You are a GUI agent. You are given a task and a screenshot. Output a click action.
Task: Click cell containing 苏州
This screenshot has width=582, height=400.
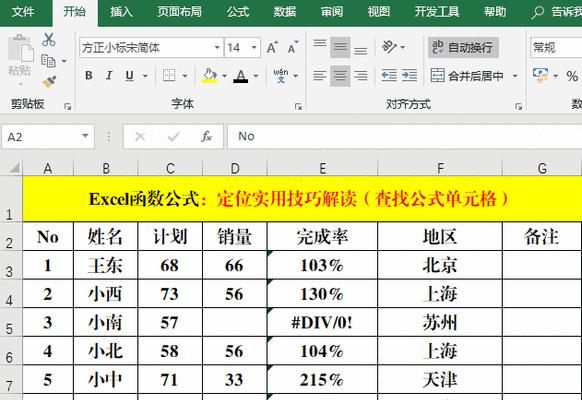pyautogui.click(x=440, y=322)
